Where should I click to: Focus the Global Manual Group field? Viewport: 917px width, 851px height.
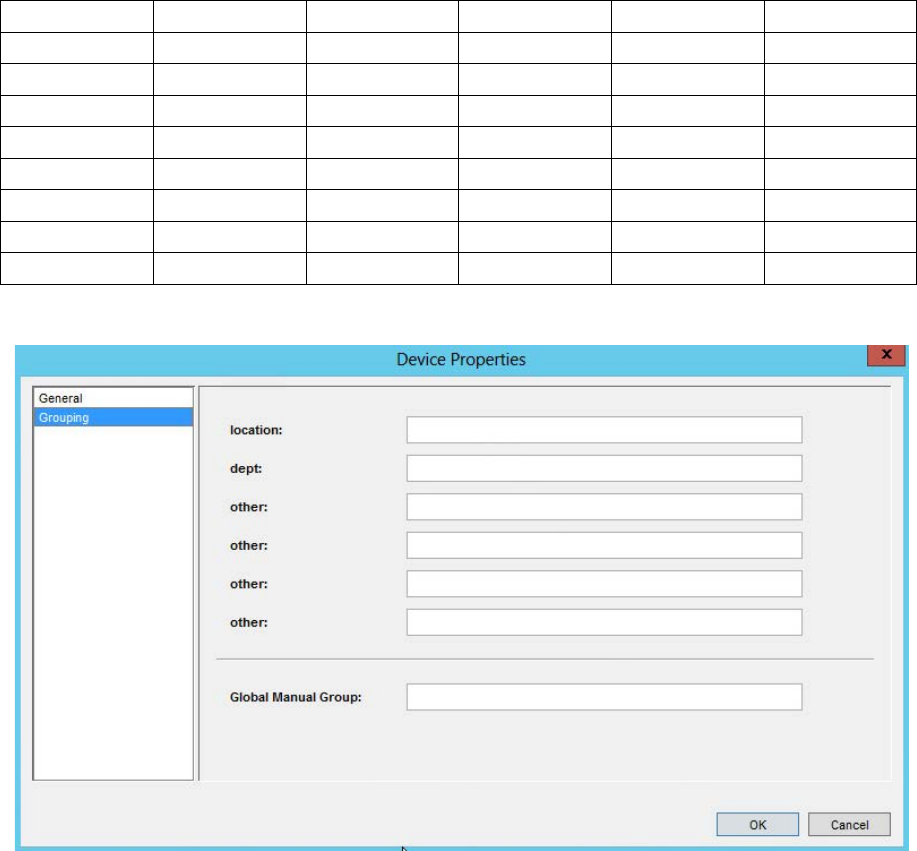604,697
